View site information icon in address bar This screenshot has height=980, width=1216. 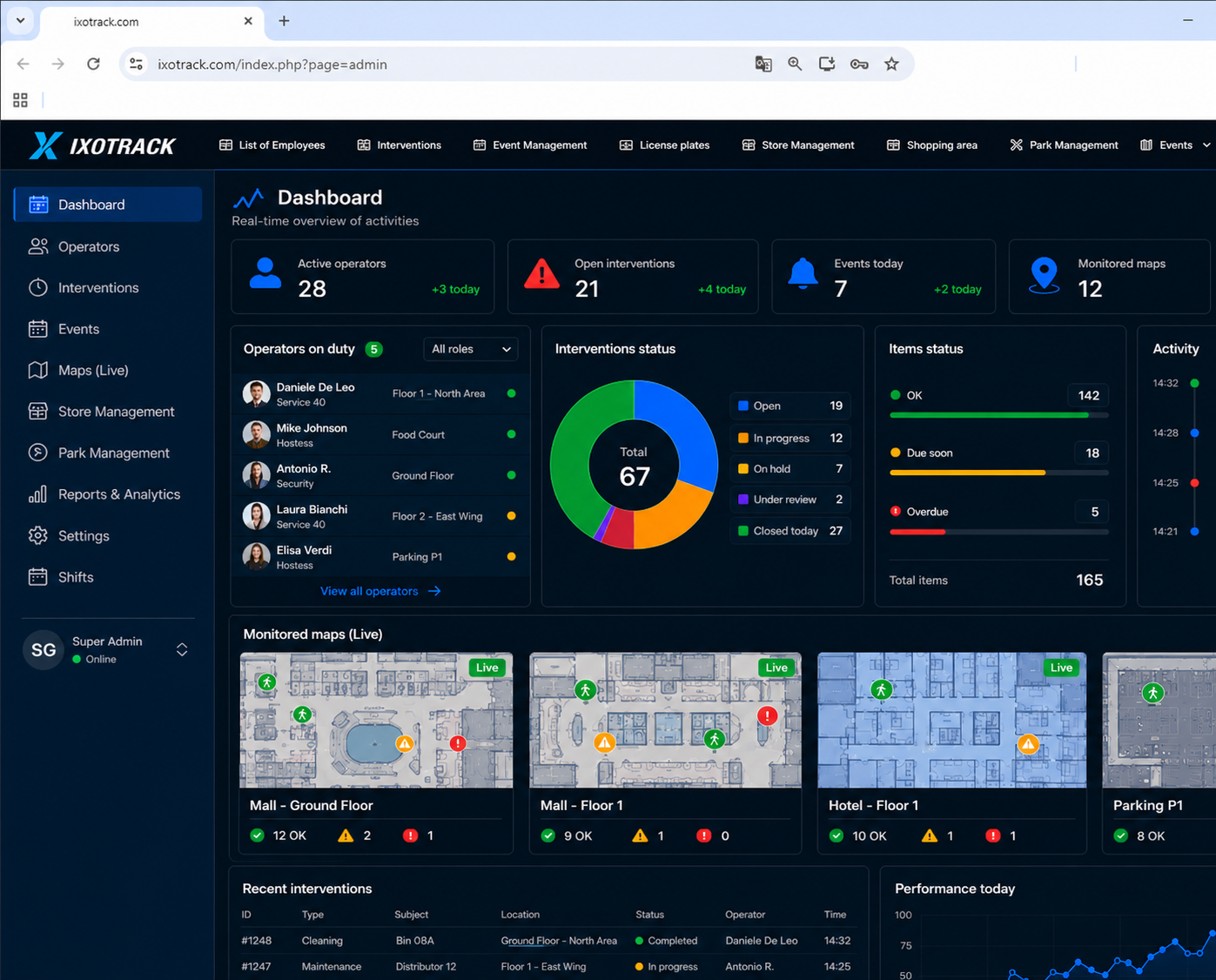point(137,64)
